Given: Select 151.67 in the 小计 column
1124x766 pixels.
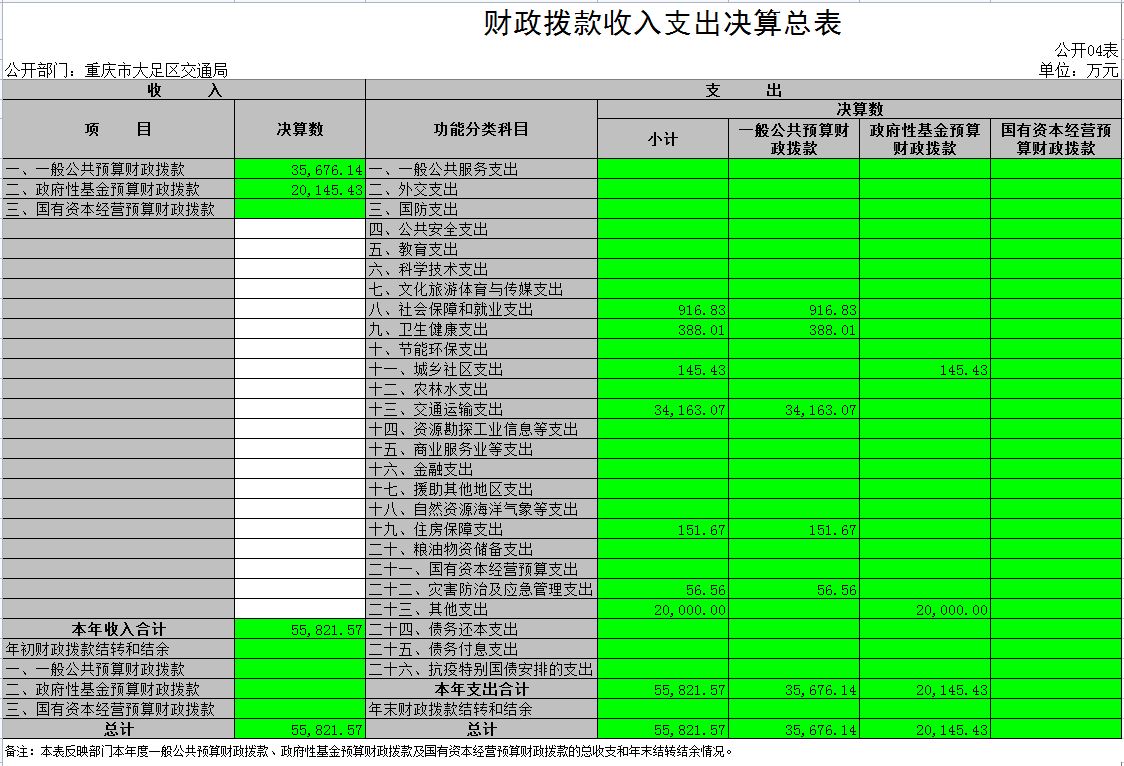Looking at the screenshot, I should (662, 530).
